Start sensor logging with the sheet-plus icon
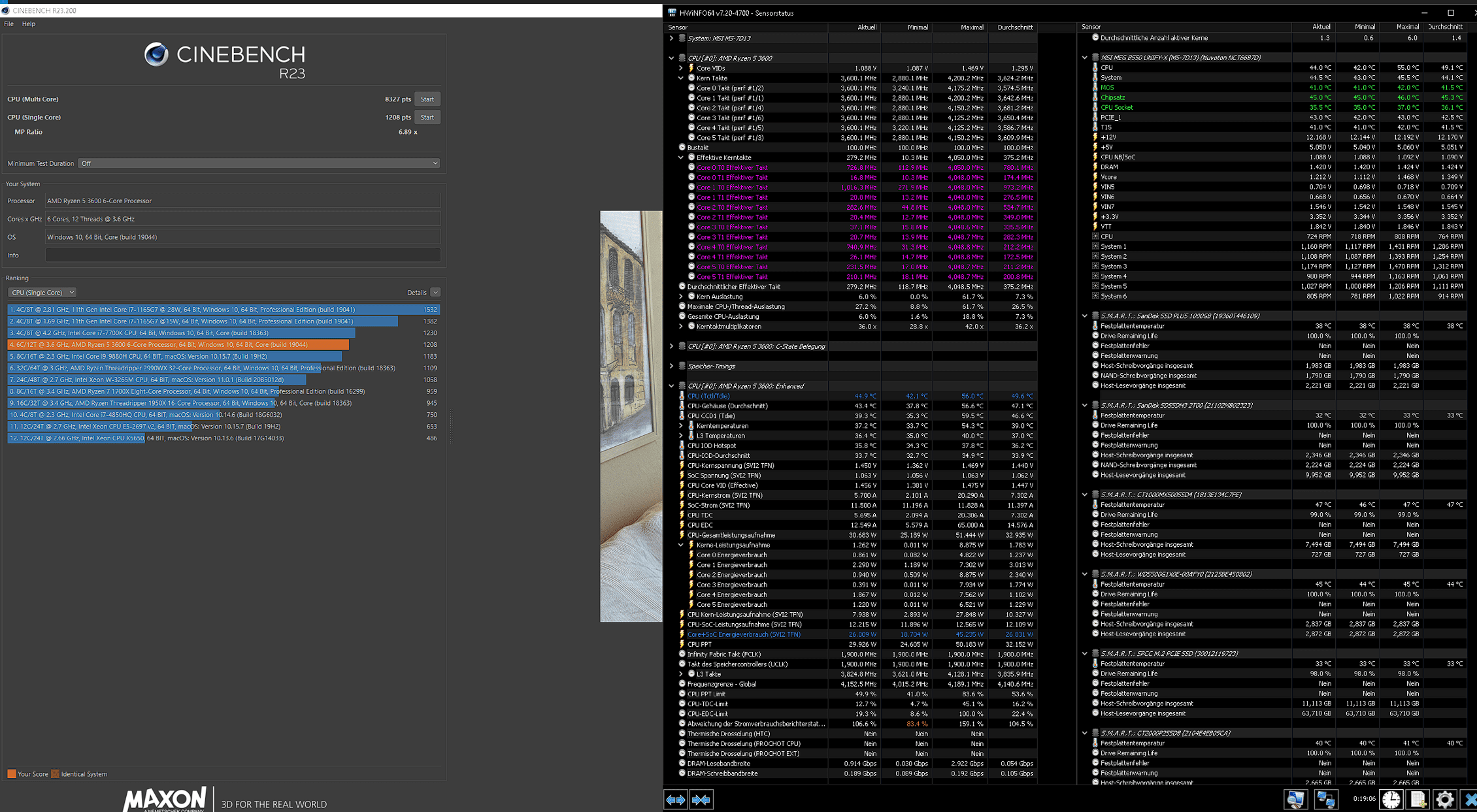Viewport: 1477px width, 812px height. coord(1418,799)
